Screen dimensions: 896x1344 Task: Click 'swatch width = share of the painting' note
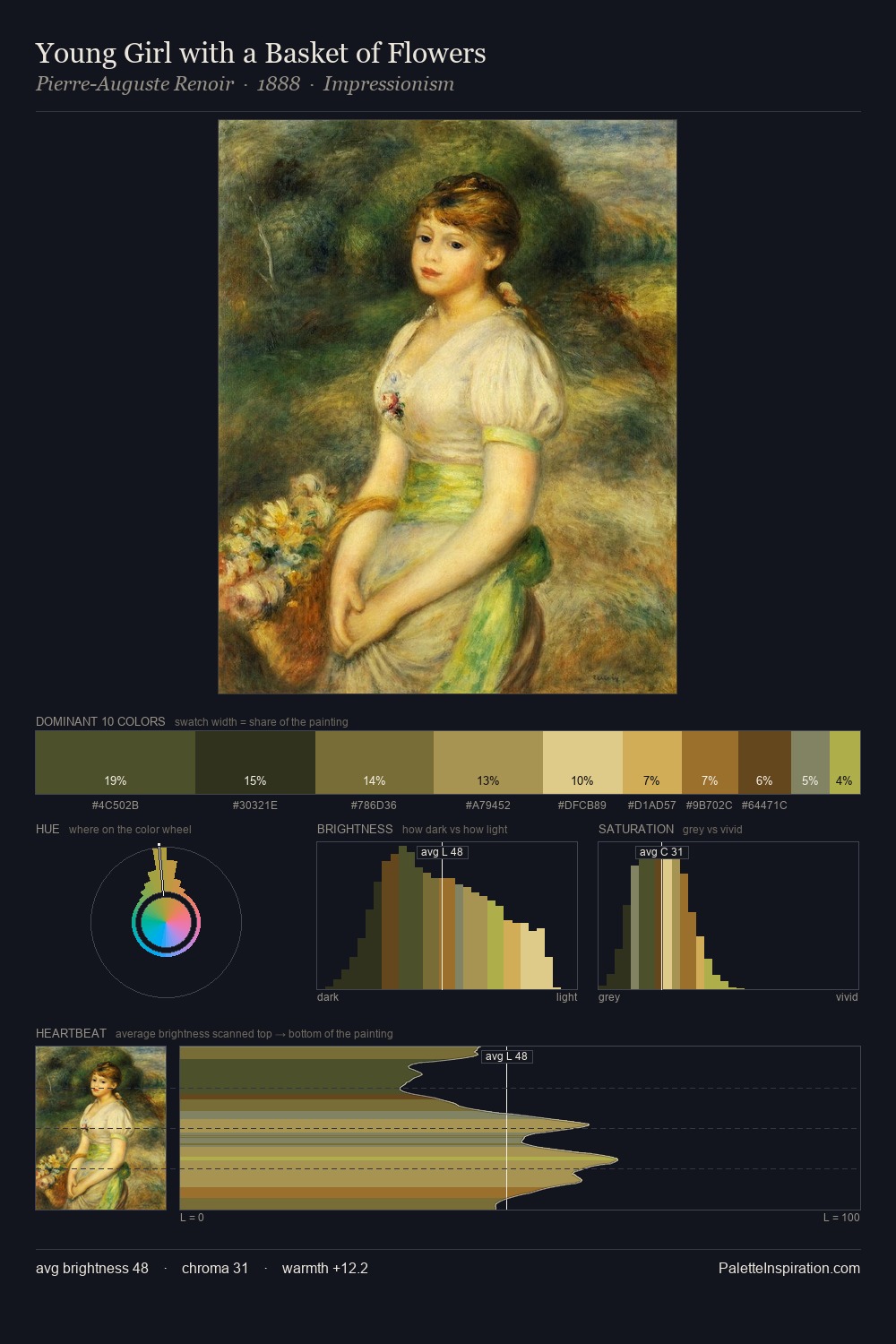(x=262, y=722)
